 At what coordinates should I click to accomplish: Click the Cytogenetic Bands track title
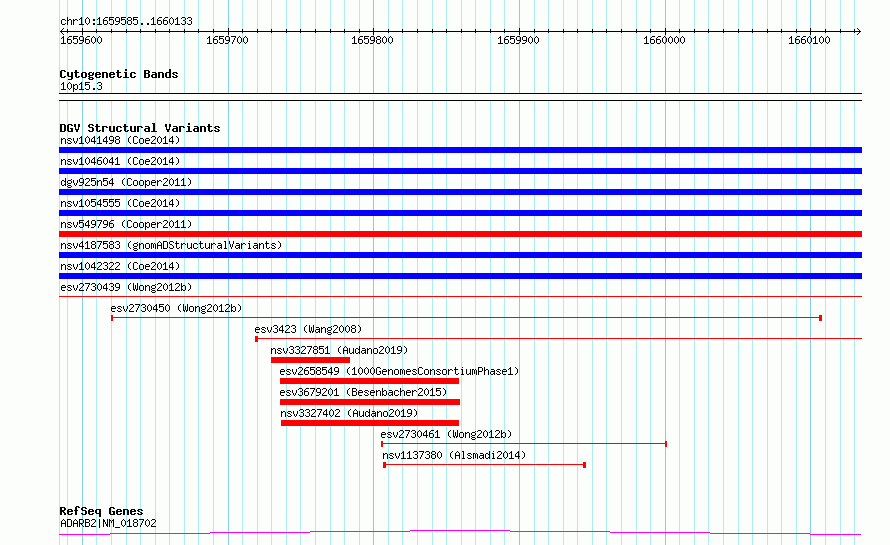click(x=119, y=74)
